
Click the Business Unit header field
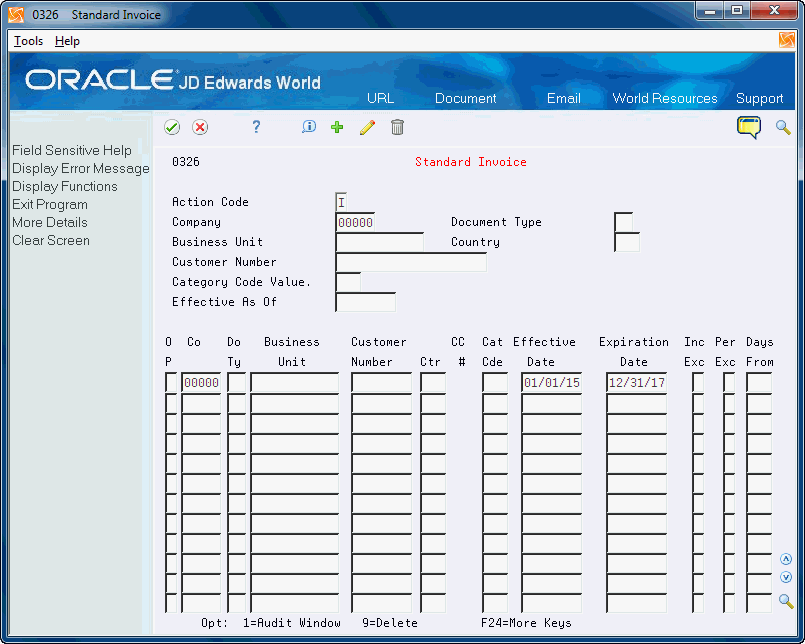coord(380,242)
